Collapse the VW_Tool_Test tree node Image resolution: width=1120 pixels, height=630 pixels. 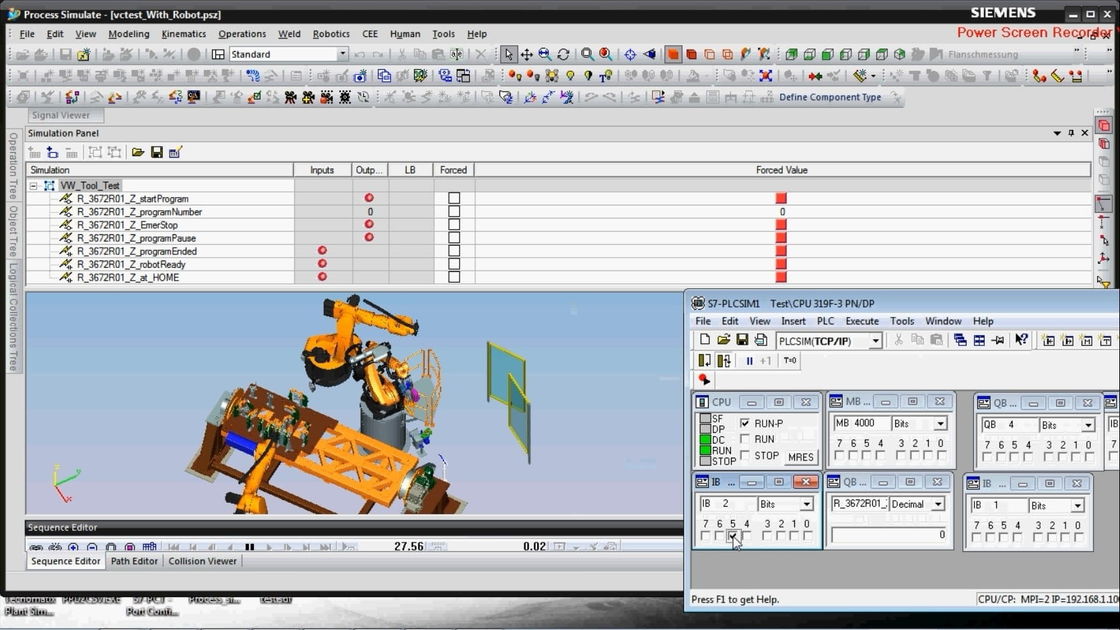click(33, 186)
